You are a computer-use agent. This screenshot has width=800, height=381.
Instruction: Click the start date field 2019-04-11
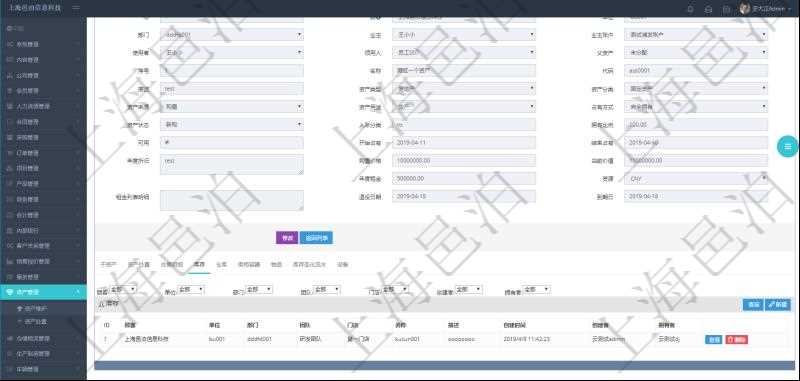click(464, 142)
